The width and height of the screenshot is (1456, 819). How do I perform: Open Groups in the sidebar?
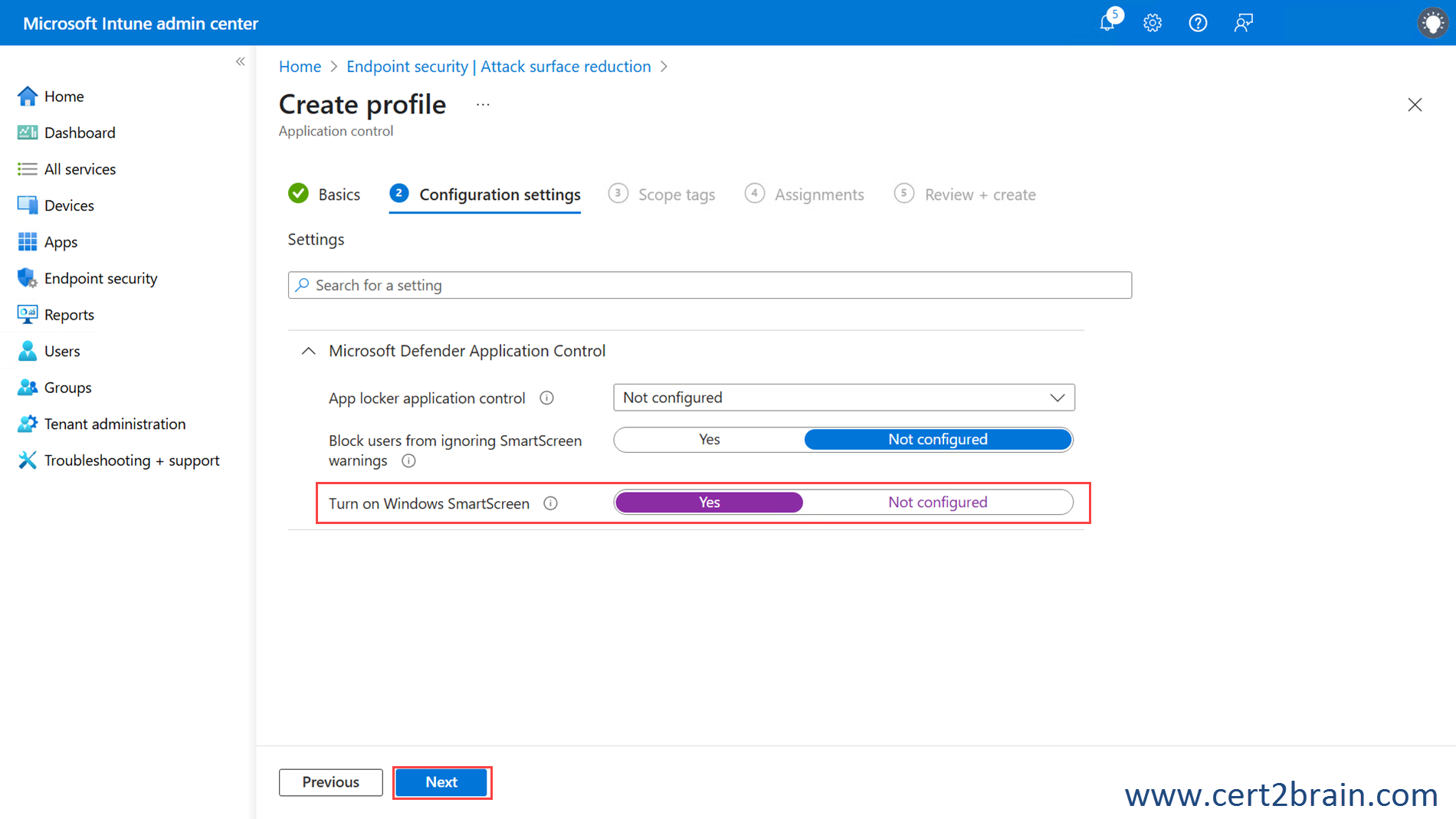coord(67,387)
